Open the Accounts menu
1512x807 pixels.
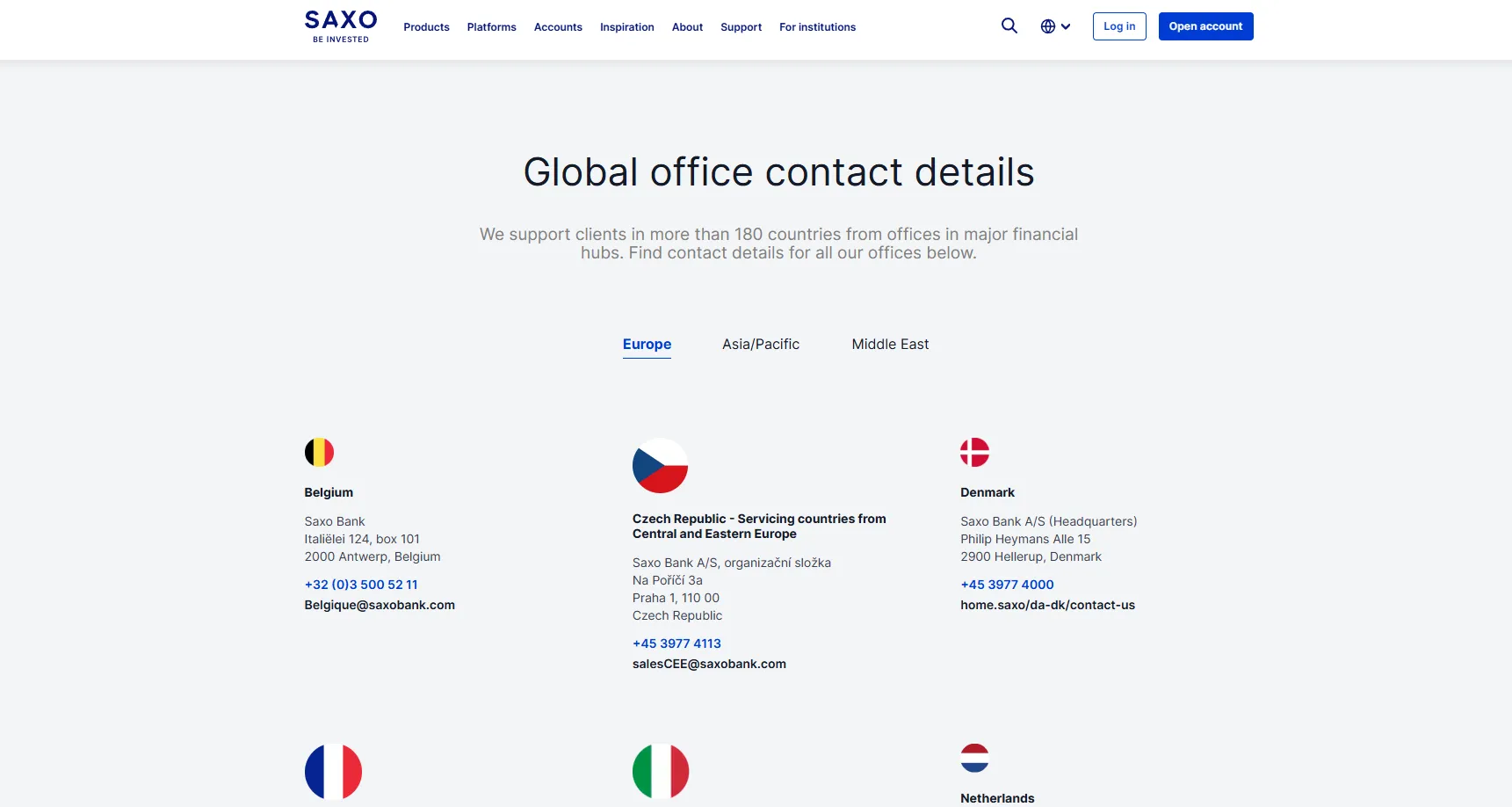pos(558,27)
